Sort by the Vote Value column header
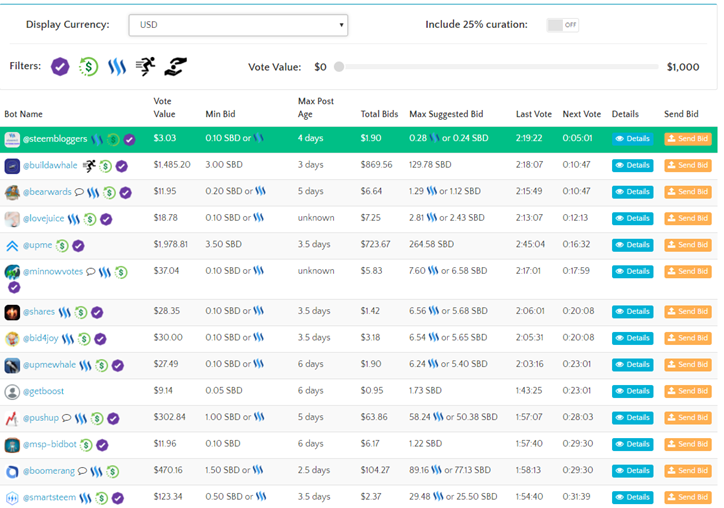 tap(164, 108)
